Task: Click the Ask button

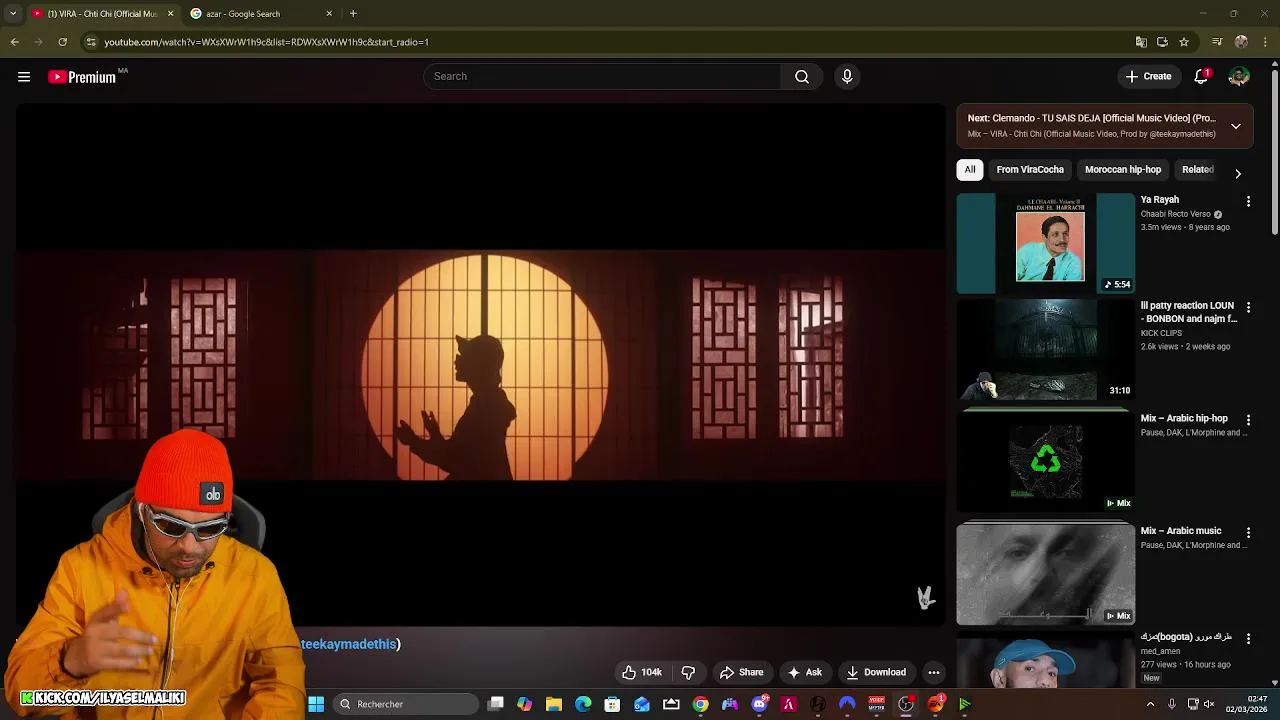Action: (804, 673)
